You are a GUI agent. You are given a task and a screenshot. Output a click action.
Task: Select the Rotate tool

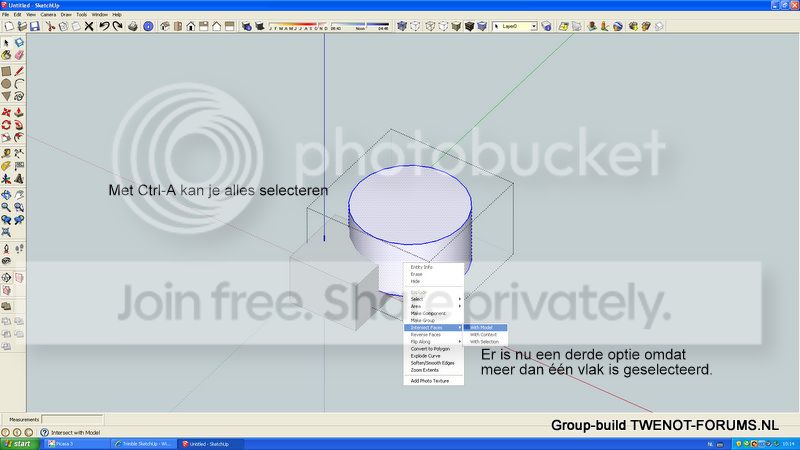pos(6,125)
